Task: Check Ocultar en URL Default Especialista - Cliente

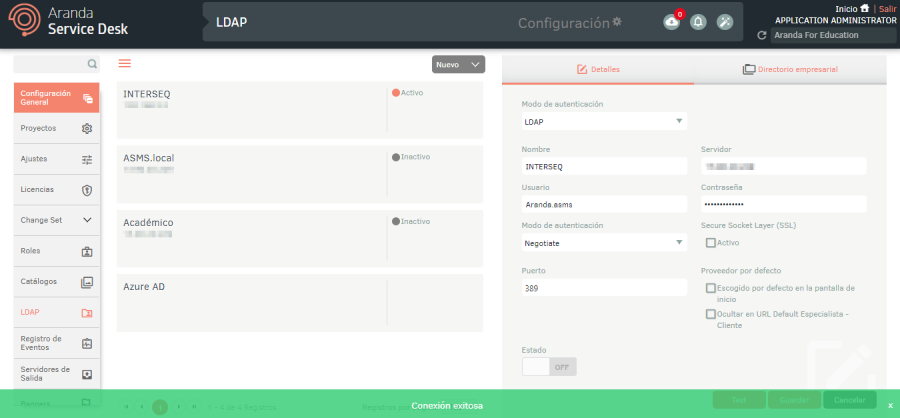Action: click(711, 314)
